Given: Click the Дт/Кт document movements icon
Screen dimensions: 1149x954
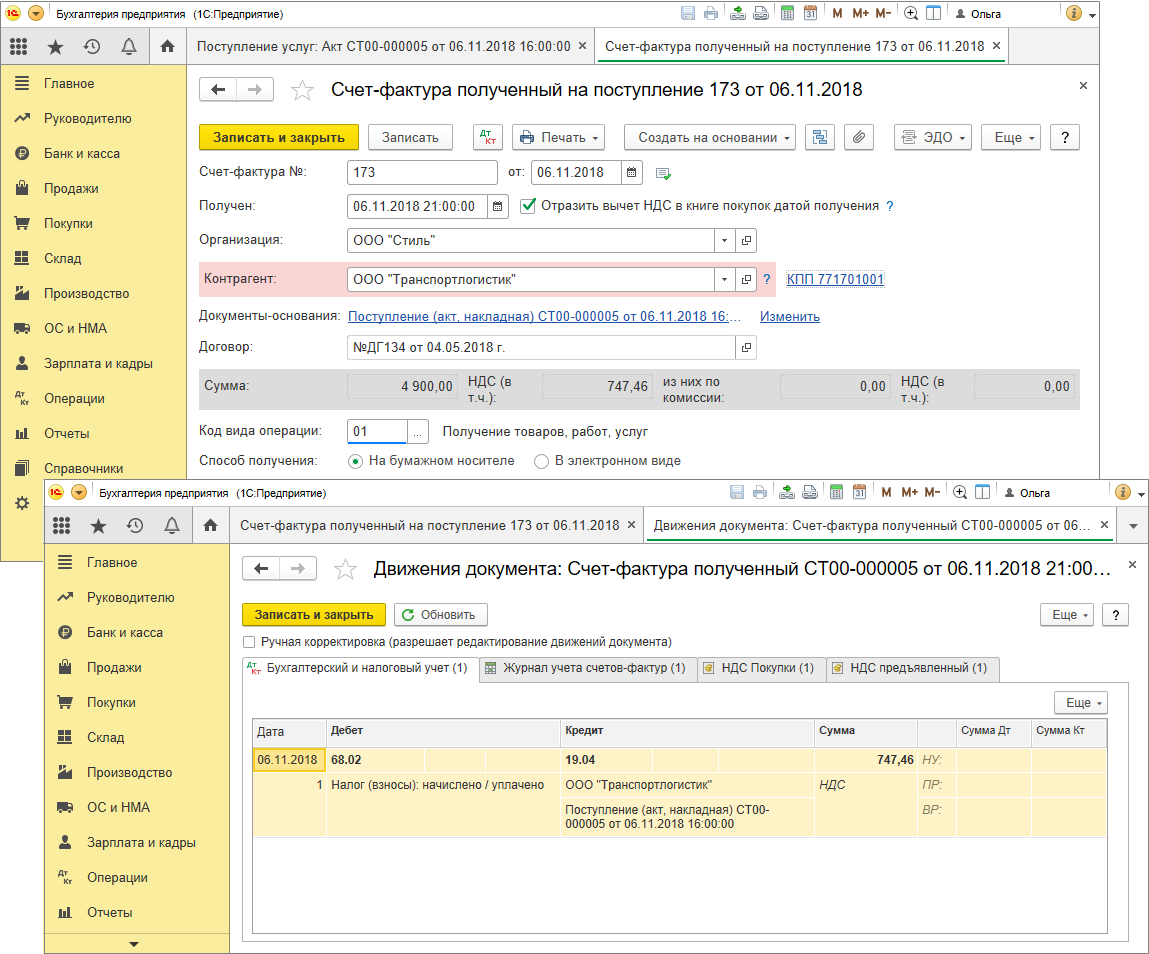Looking at the screenshot, I should coord(487,138).
